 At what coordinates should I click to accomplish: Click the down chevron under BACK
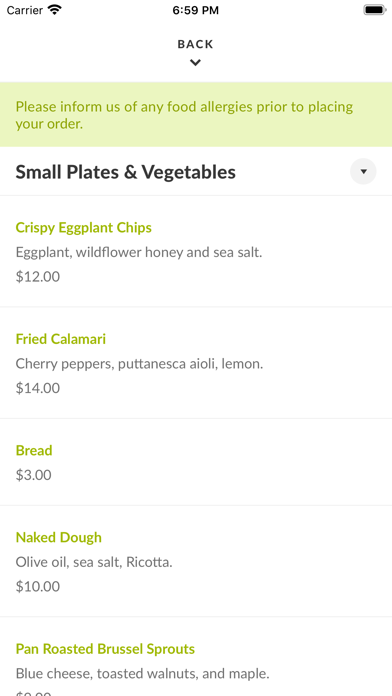(x=195, y=63)
